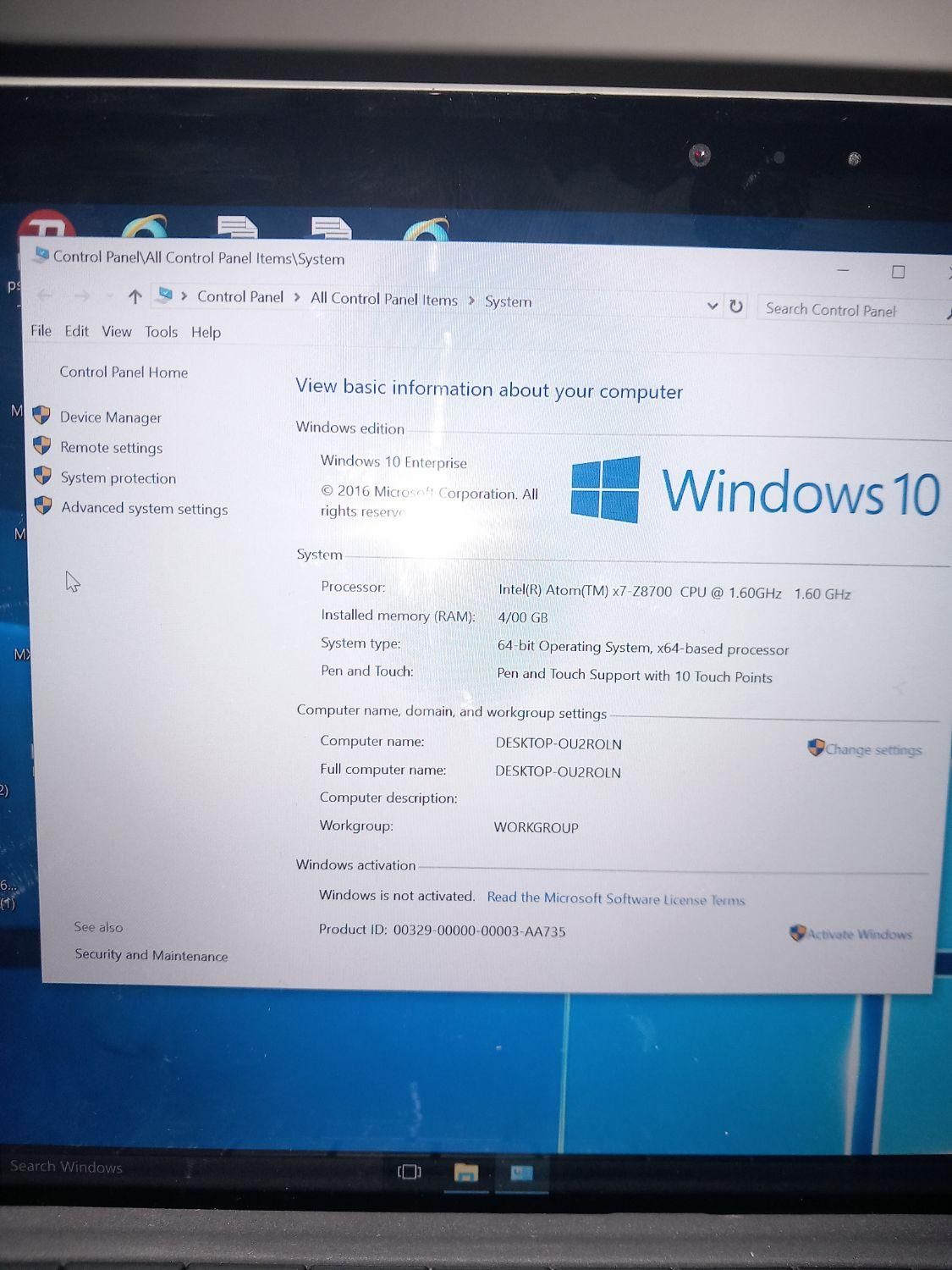Click Search Windows box on taskbar
The height and width of the screenshot is (1270, 952).
(66, 1167)
